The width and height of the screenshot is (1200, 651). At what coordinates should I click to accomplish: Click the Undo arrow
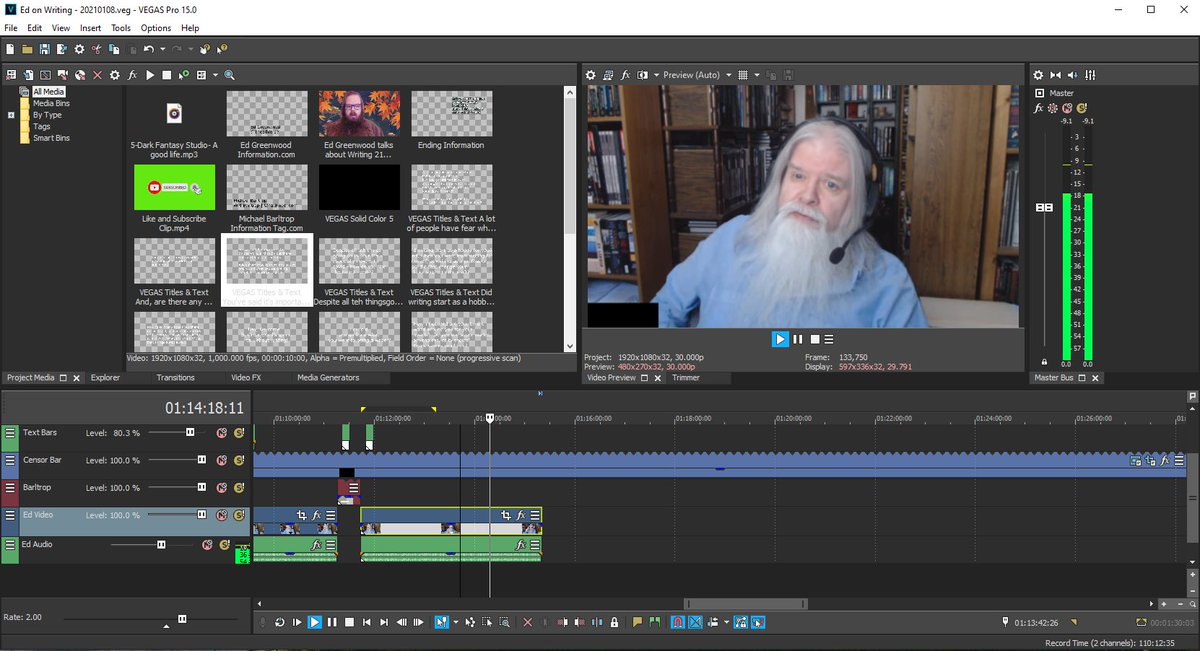(148, 49)
